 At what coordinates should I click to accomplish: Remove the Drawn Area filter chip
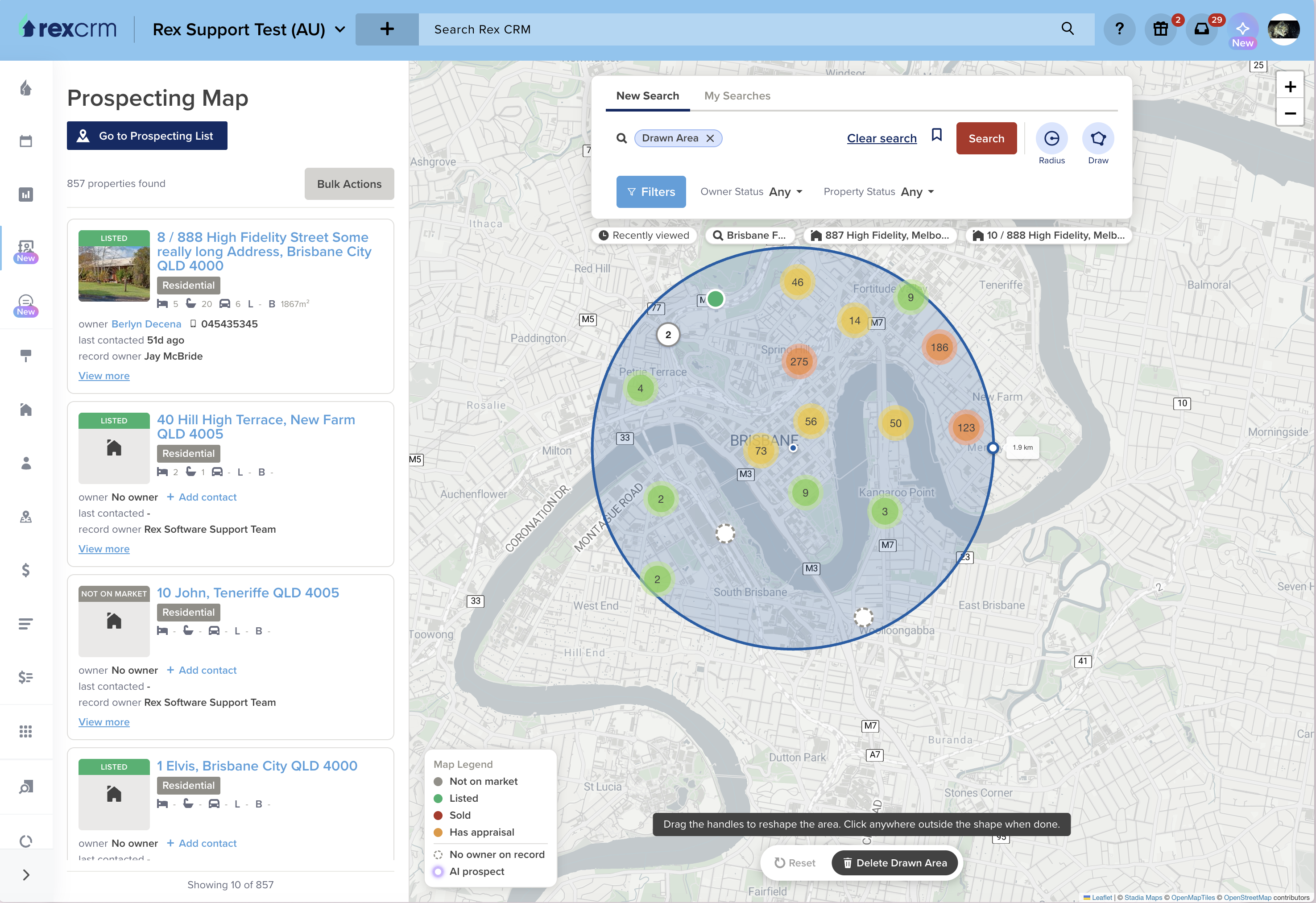710,138
